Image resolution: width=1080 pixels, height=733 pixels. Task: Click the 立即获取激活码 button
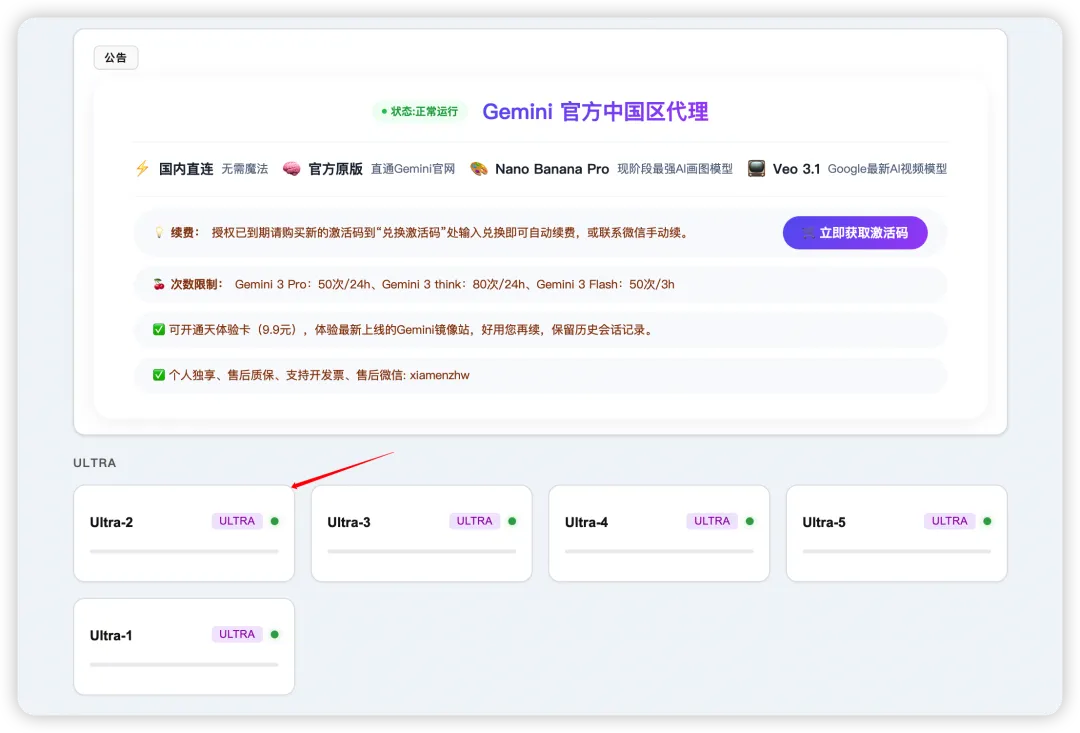855,233
